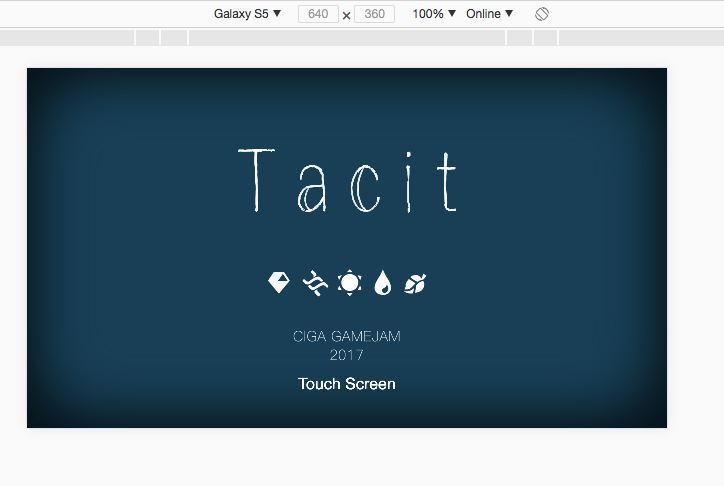Click the wind swirl icon
Screen dimensions: 724x486
tap(315, 282)
